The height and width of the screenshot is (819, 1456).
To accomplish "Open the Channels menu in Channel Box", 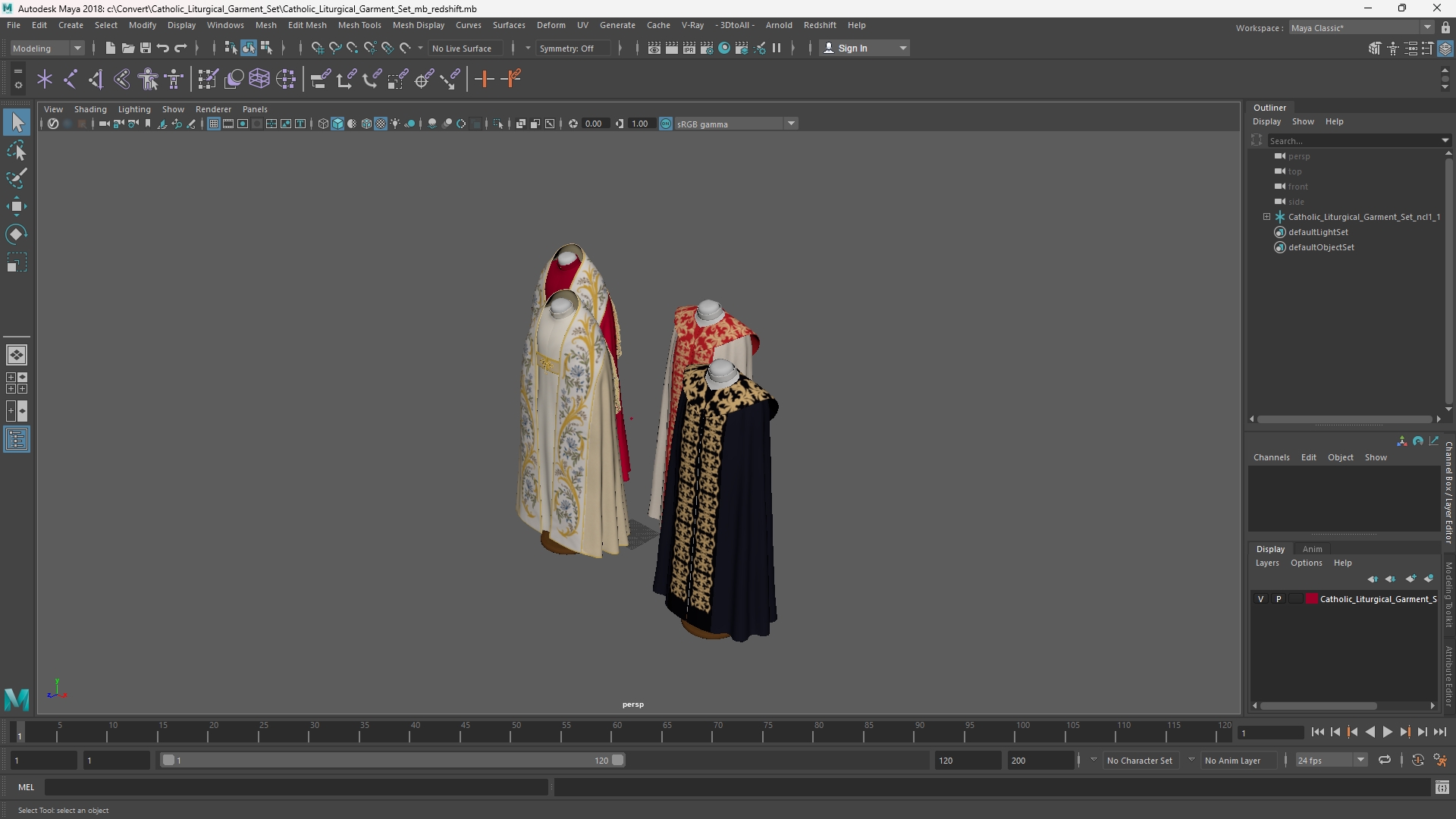I will tap(1271, 457).
